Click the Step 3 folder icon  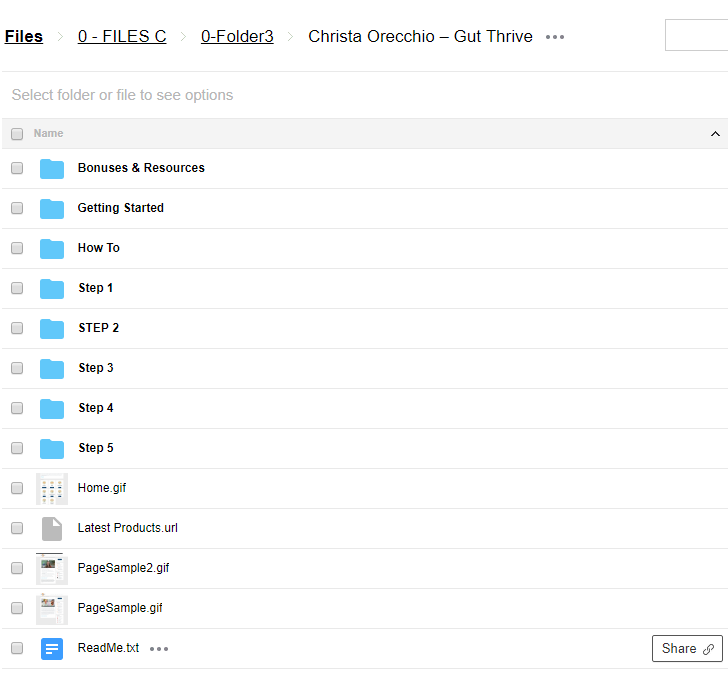[52, 368]
